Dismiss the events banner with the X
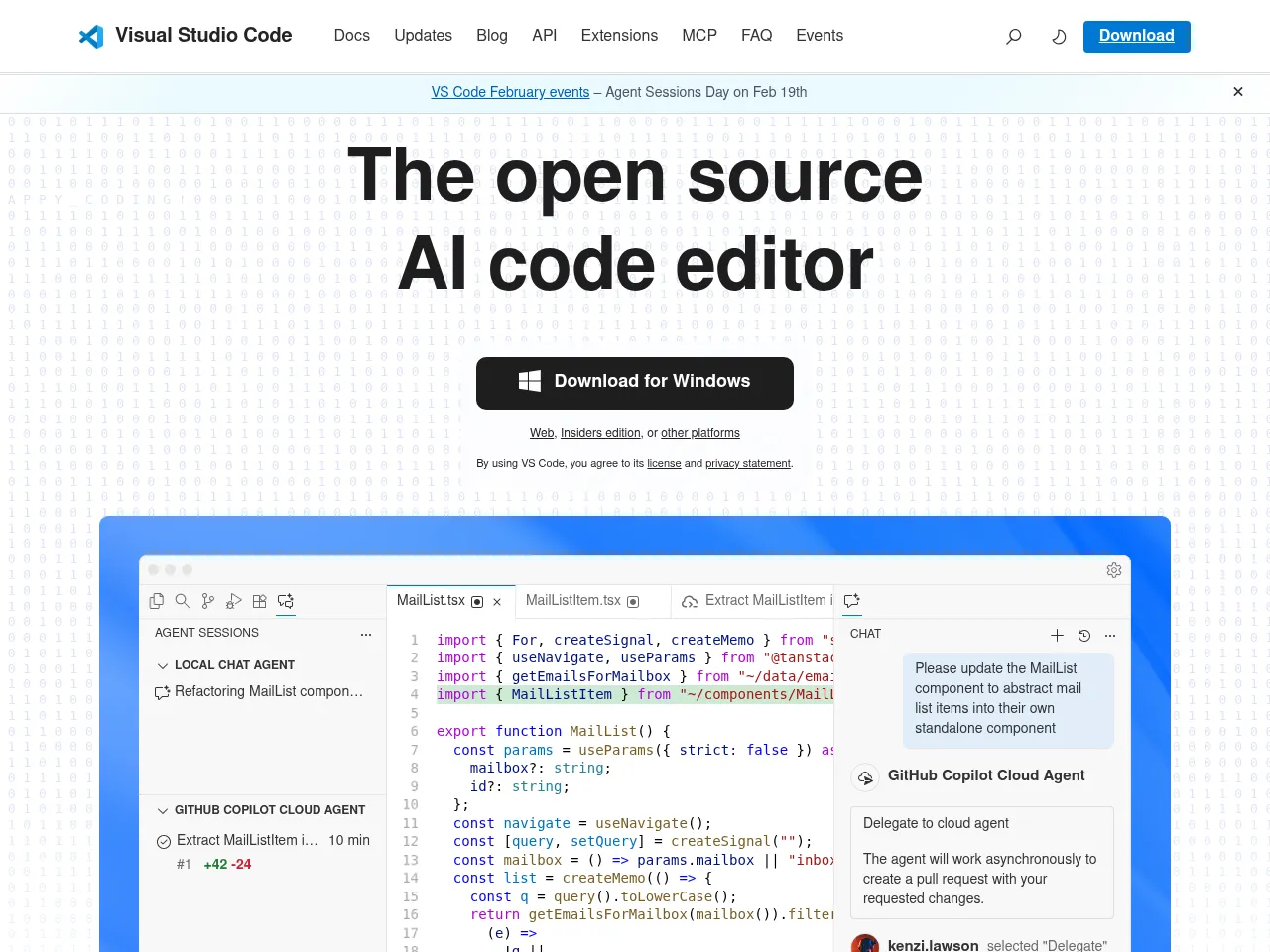Screen dimensions: 1270x952 click(x=1238, y=92)
